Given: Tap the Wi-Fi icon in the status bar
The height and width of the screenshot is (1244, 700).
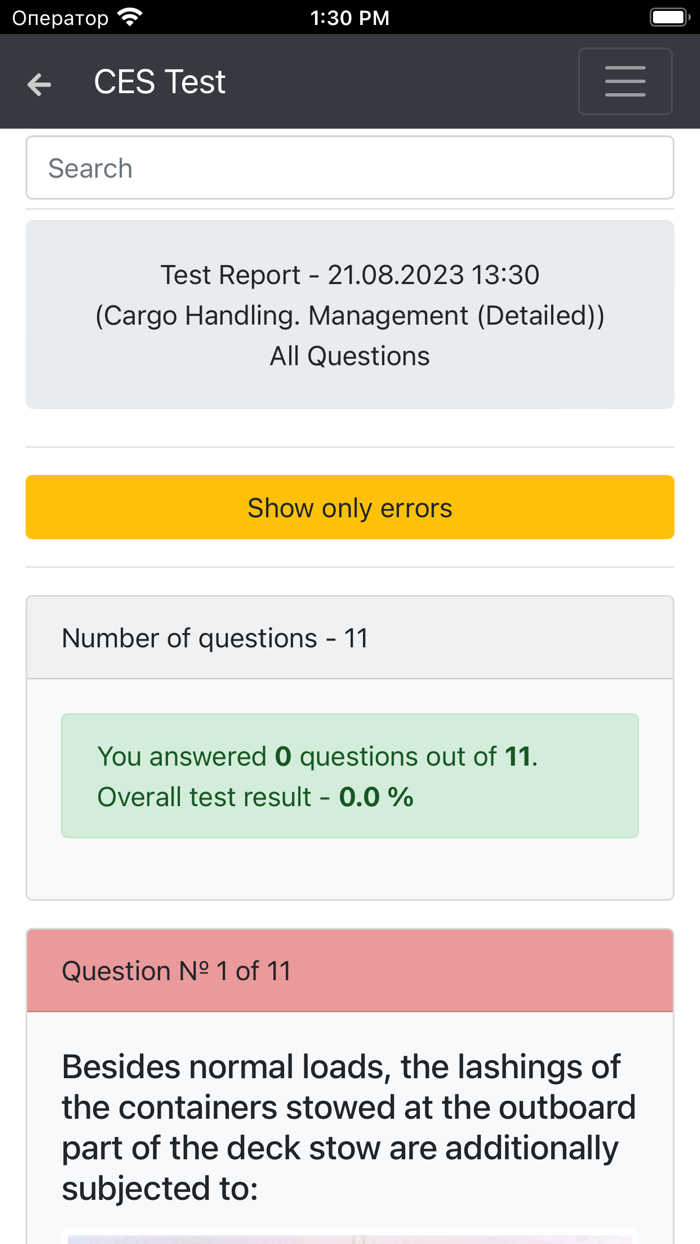Looking at the screenshot, I should pos(131,16).
